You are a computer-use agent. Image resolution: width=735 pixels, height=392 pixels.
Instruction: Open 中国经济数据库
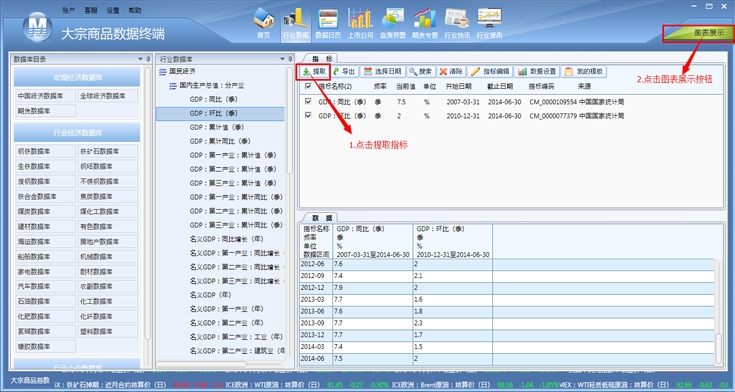45,96
